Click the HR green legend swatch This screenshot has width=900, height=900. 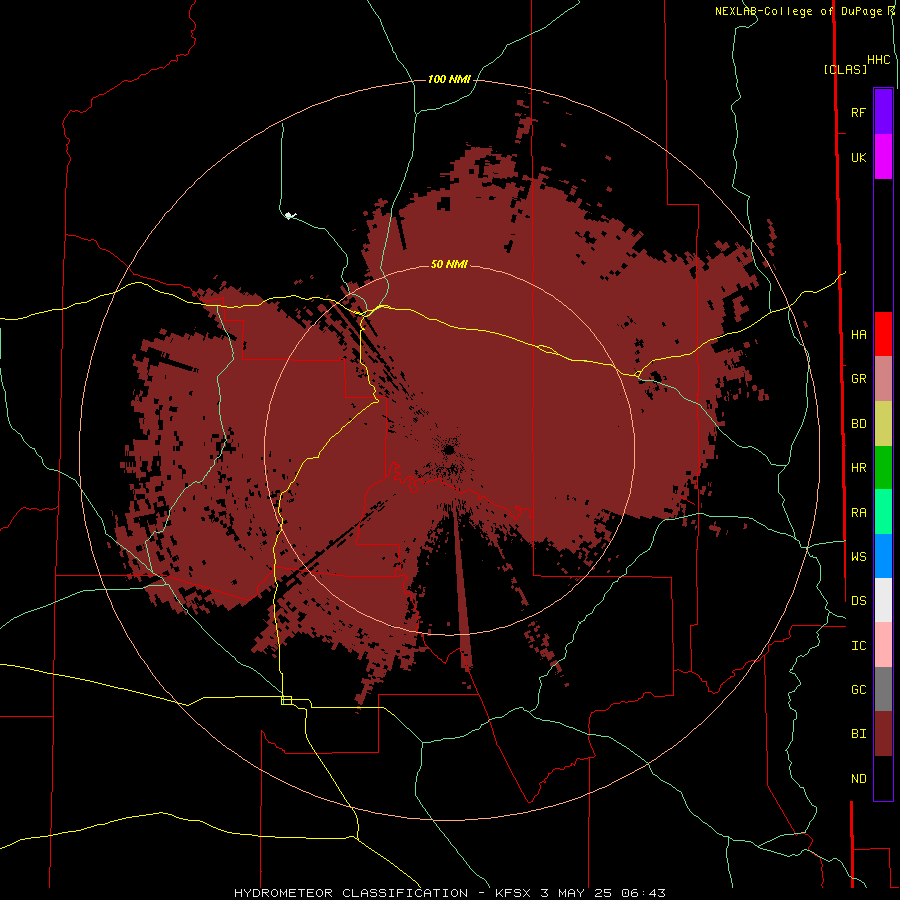[x=883, y=468]
